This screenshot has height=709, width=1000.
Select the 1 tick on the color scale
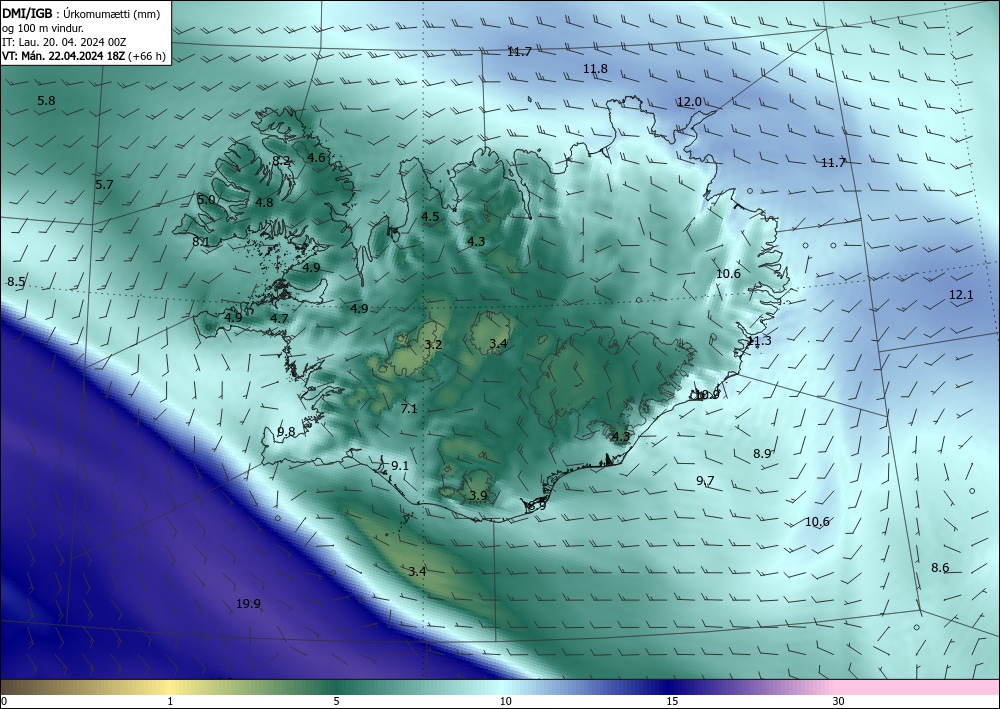tap(170, 701)
